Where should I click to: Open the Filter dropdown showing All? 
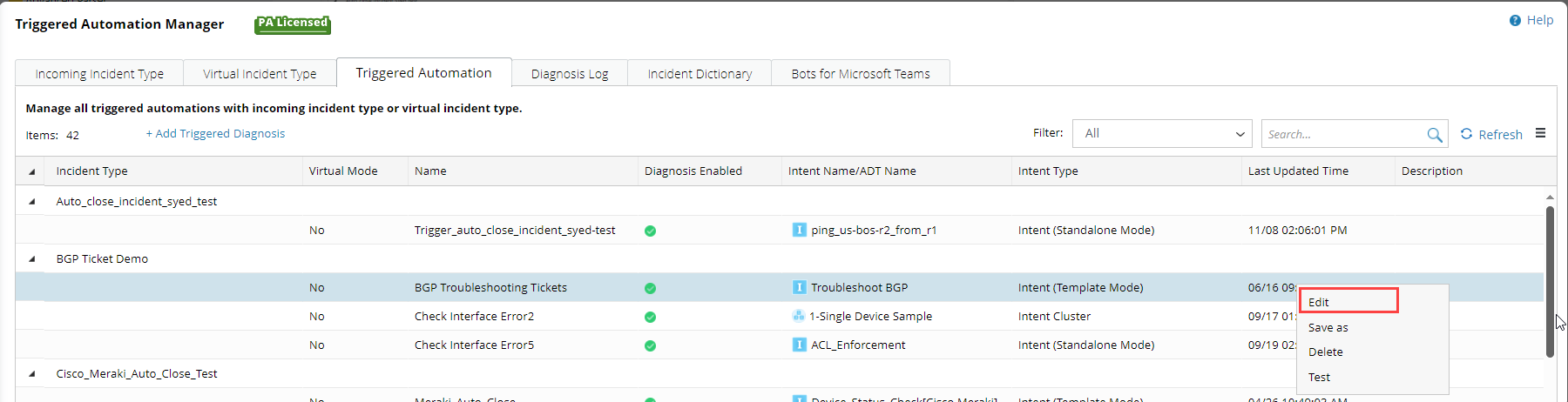[x=1162, y=134]
